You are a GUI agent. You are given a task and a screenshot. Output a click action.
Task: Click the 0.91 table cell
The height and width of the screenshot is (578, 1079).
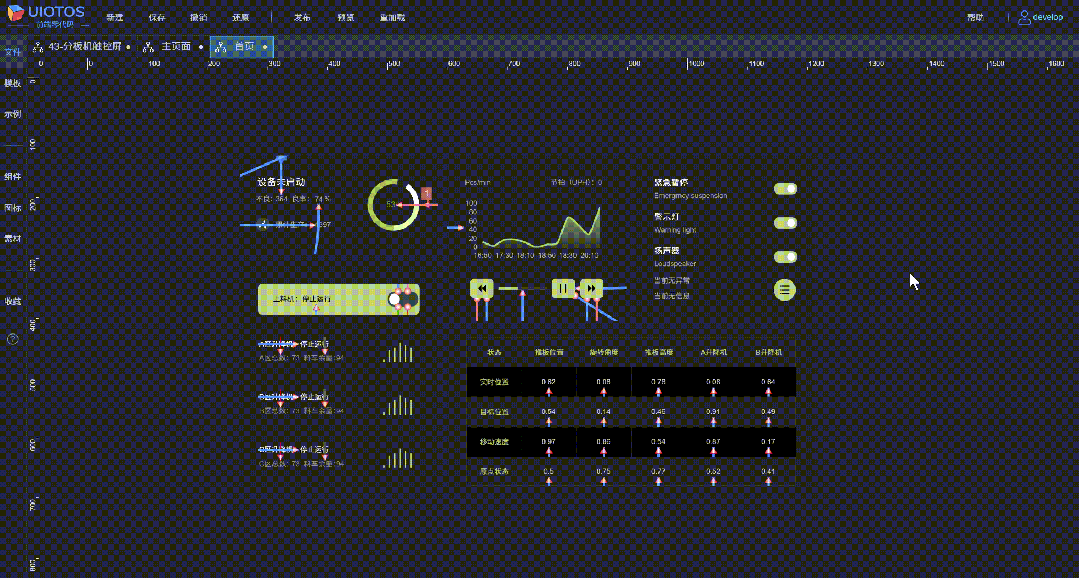713,411
